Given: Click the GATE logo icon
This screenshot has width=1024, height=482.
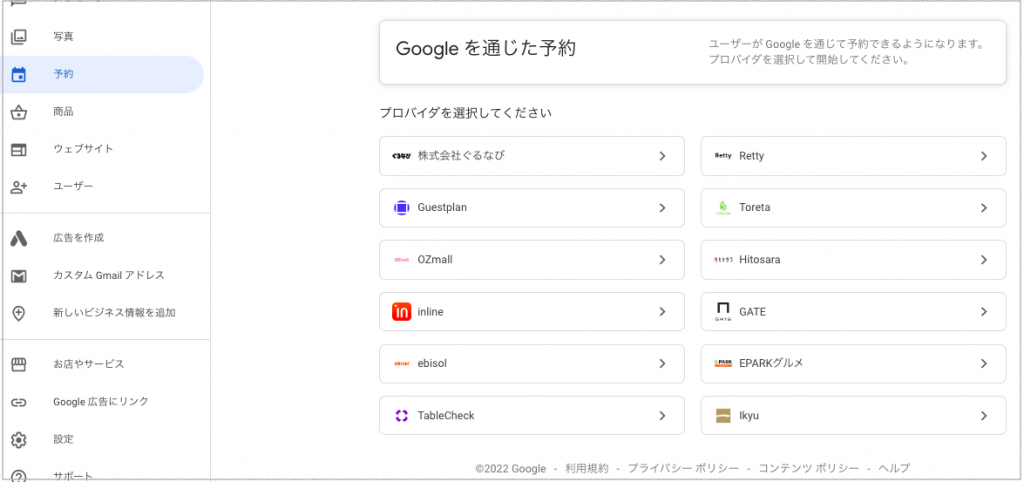Looking at the screenshot, I should (723, 312).
